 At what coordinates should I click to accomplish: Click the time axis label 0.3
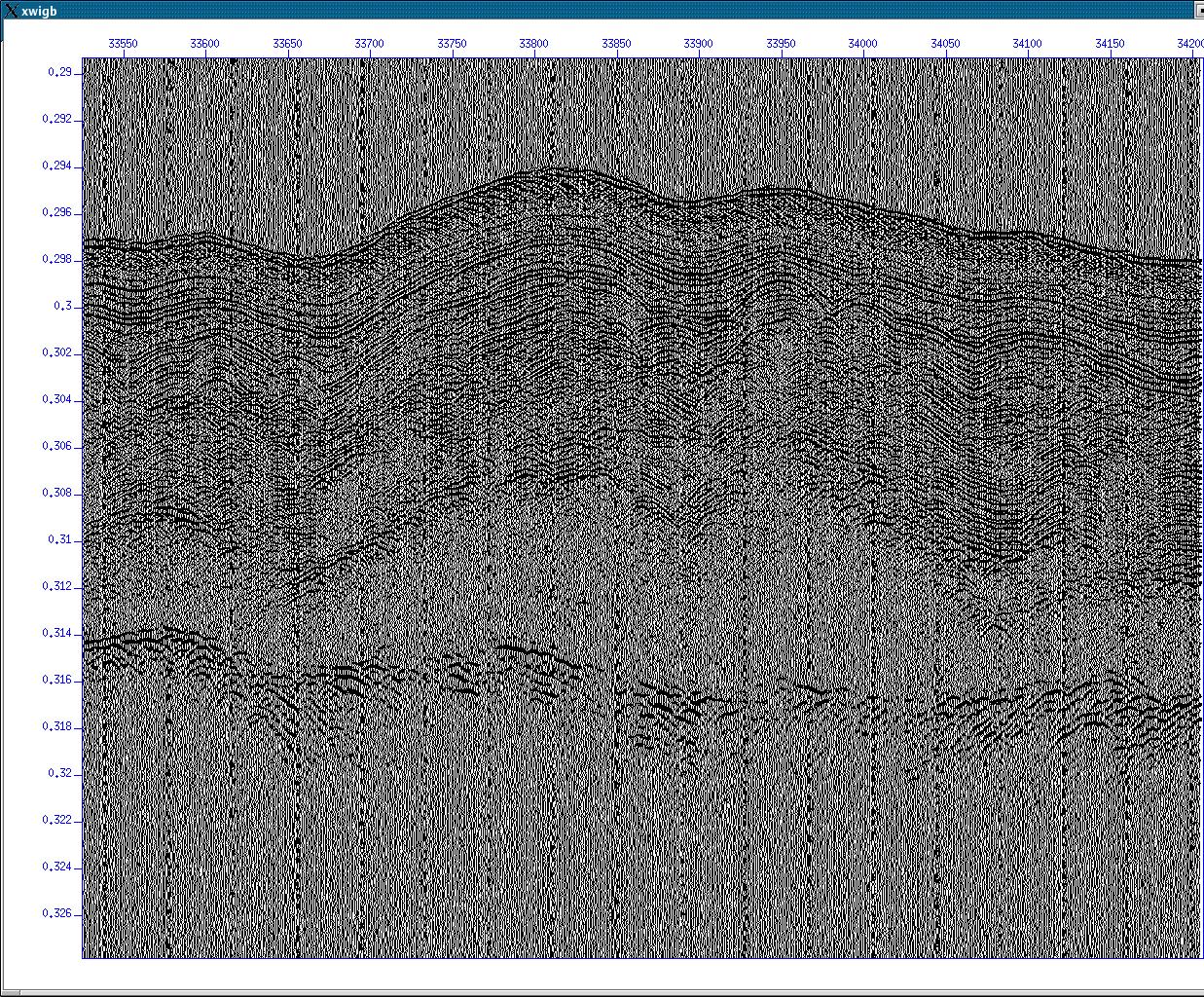[x=62, y=306]
